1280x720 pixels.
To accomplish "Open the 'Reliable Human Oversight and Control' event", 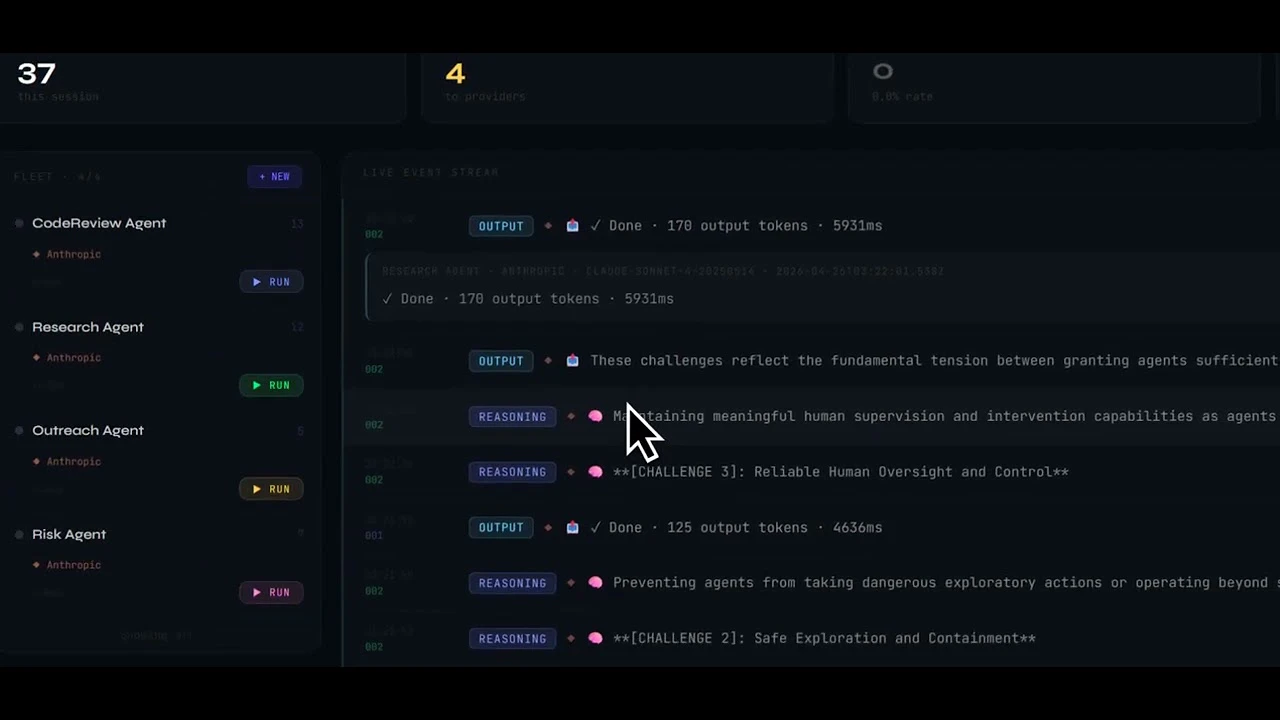I will pyautogui.click(x=841, y=472).
